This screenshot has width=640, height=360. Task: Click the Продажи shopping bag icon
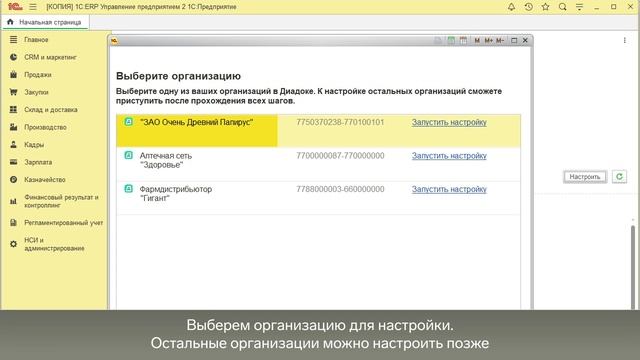tap(13, 75)
